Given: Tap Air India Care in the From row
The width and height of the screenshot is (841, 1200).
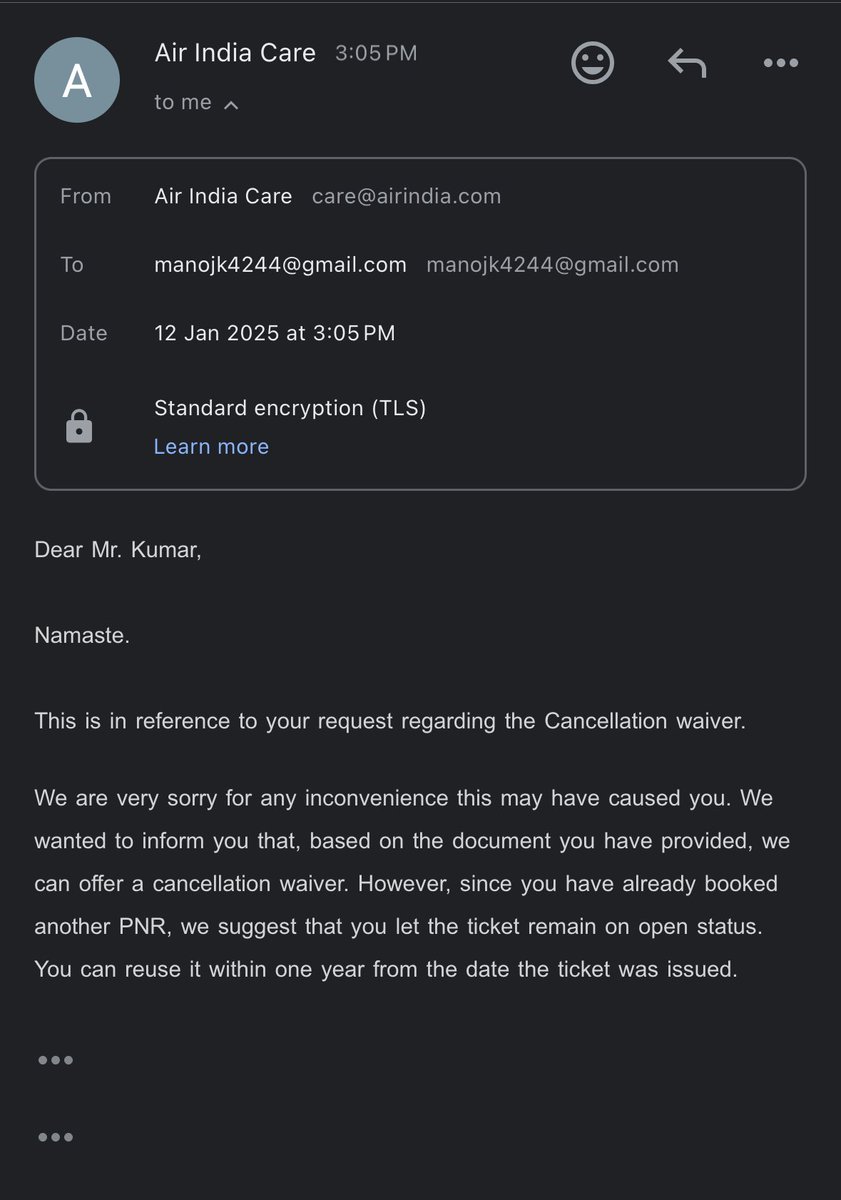Looking at the screenshot, I should coord(223,196).
